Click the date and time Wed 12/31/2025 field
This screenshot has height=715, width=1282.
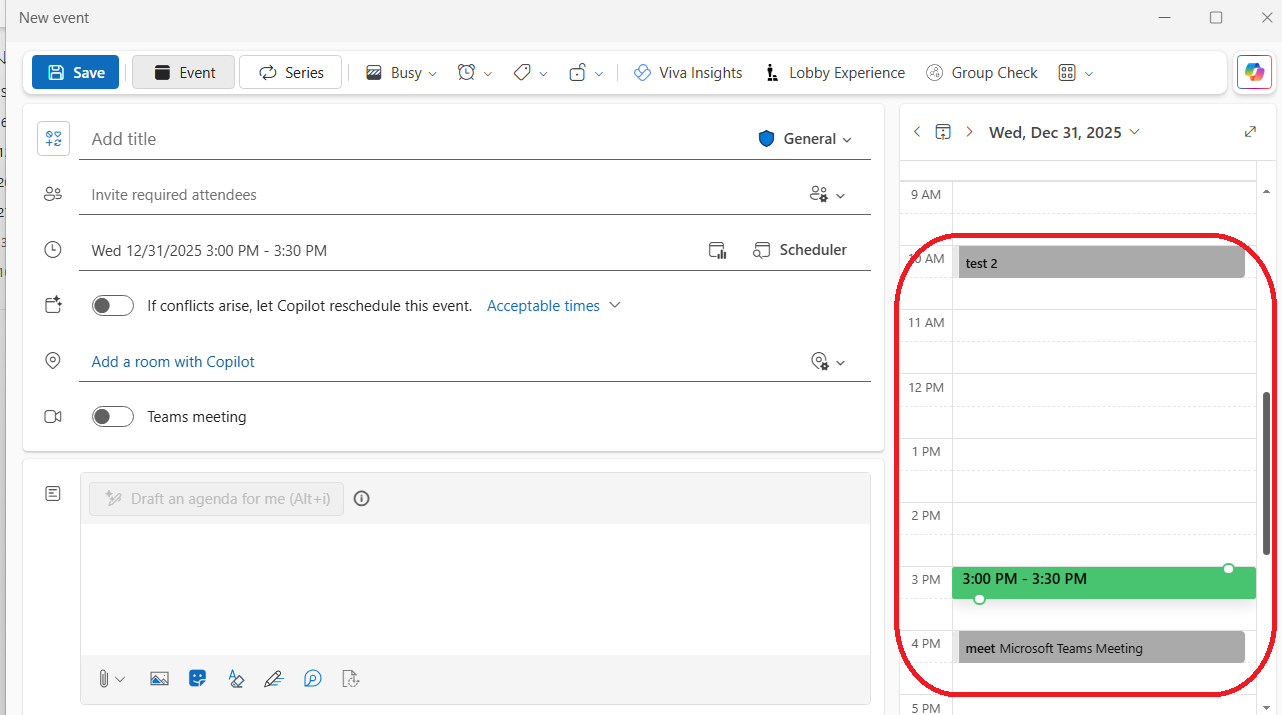390,251
